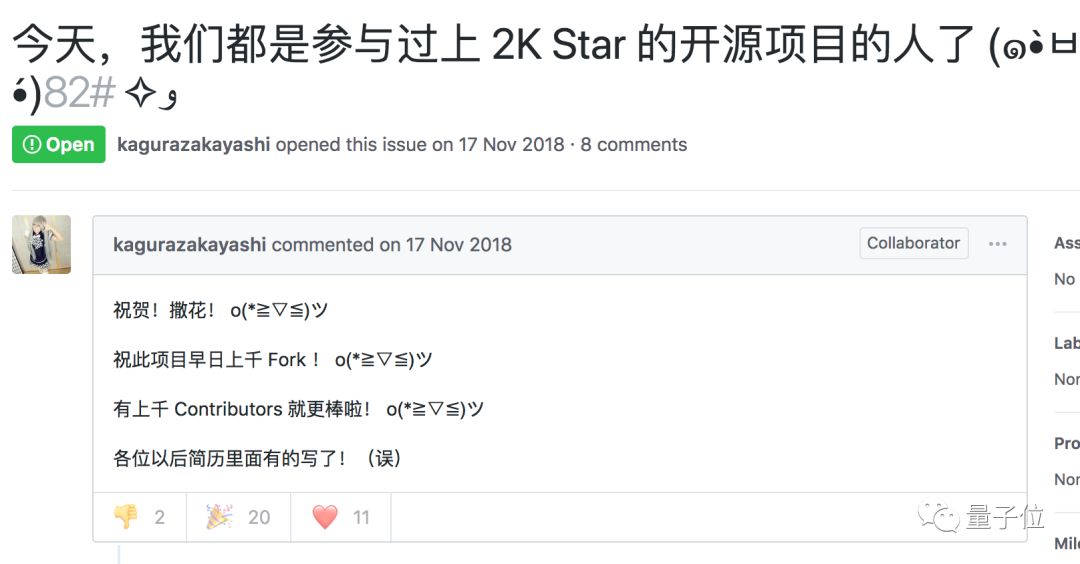Expand the Assignees section in the sidebar
1080x564 pixels.
click(x=1066, y=243)
